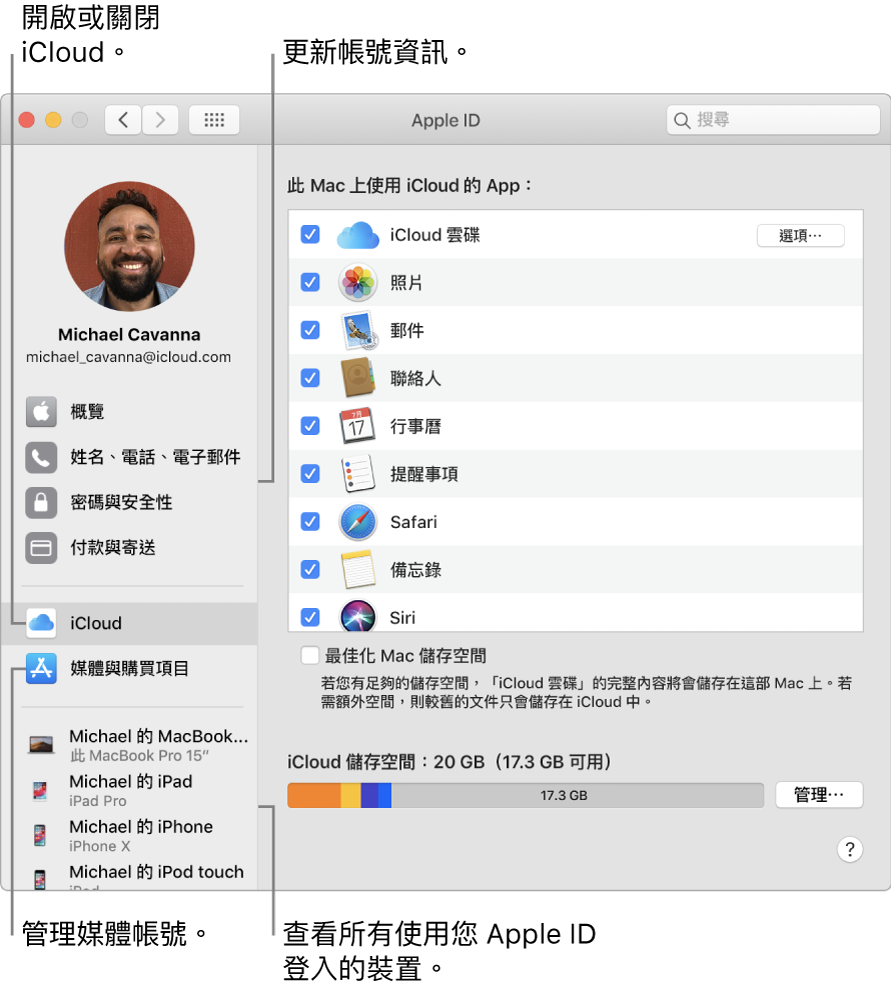The image size is (891, 992).
Task: Open 付款與寄送 in the sidebar
Action: click(x=130, y=548)
